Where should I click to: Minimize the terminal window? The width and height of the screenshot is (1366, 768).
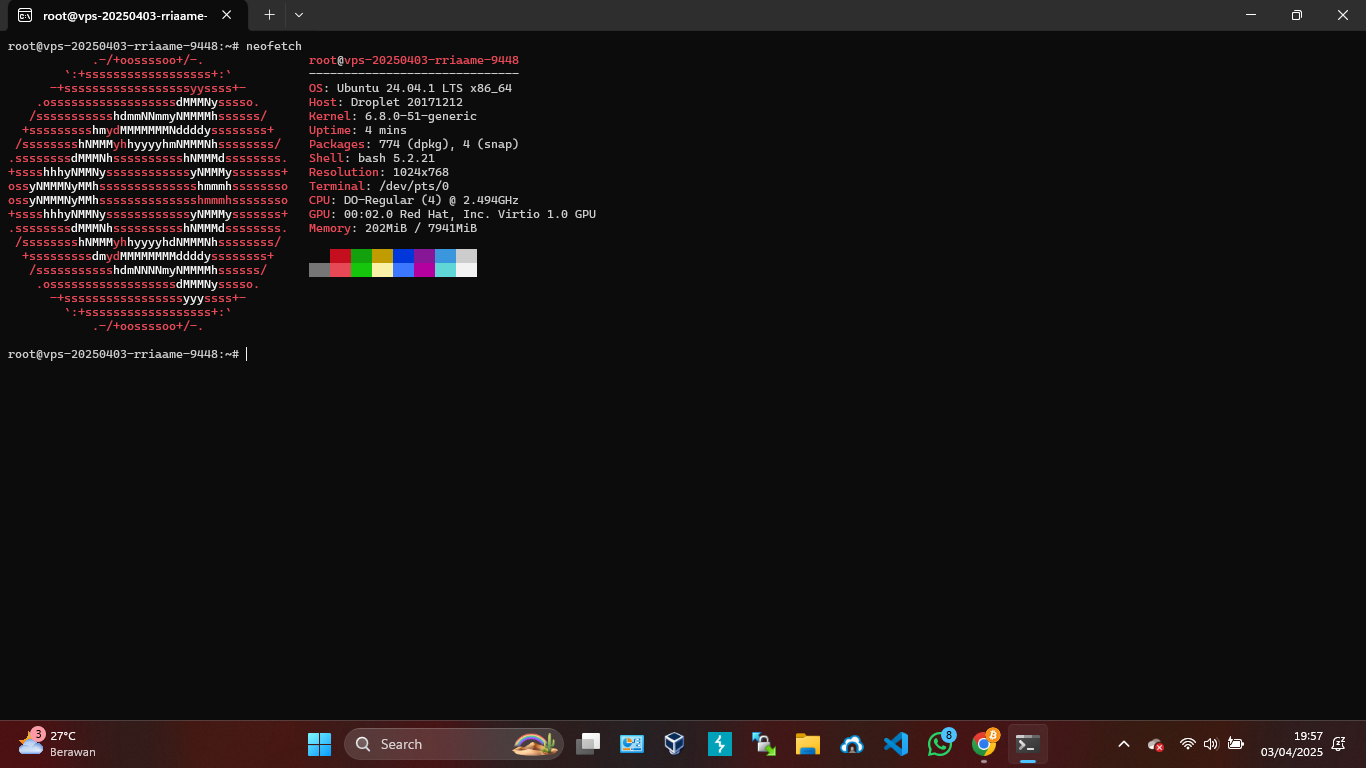1251,15
